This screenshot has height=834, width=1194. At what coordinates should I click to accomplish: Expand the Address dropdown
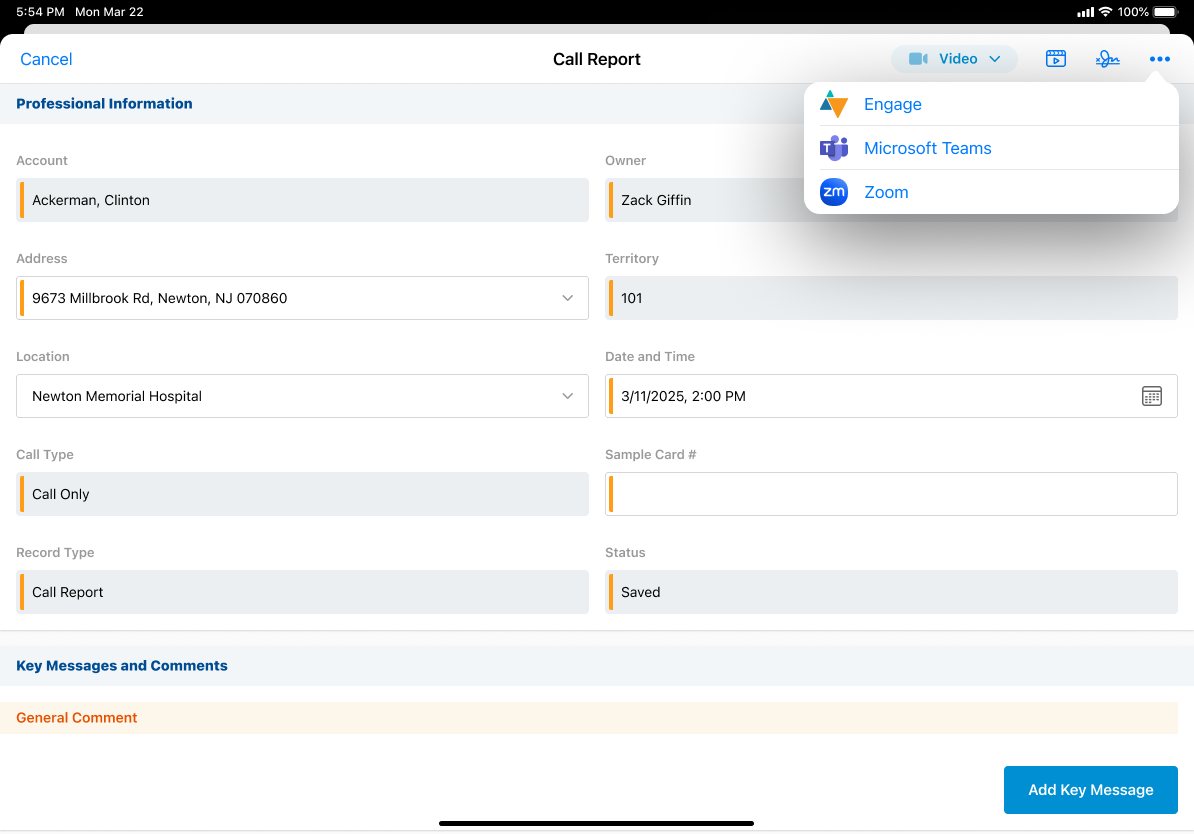(567, 298)
